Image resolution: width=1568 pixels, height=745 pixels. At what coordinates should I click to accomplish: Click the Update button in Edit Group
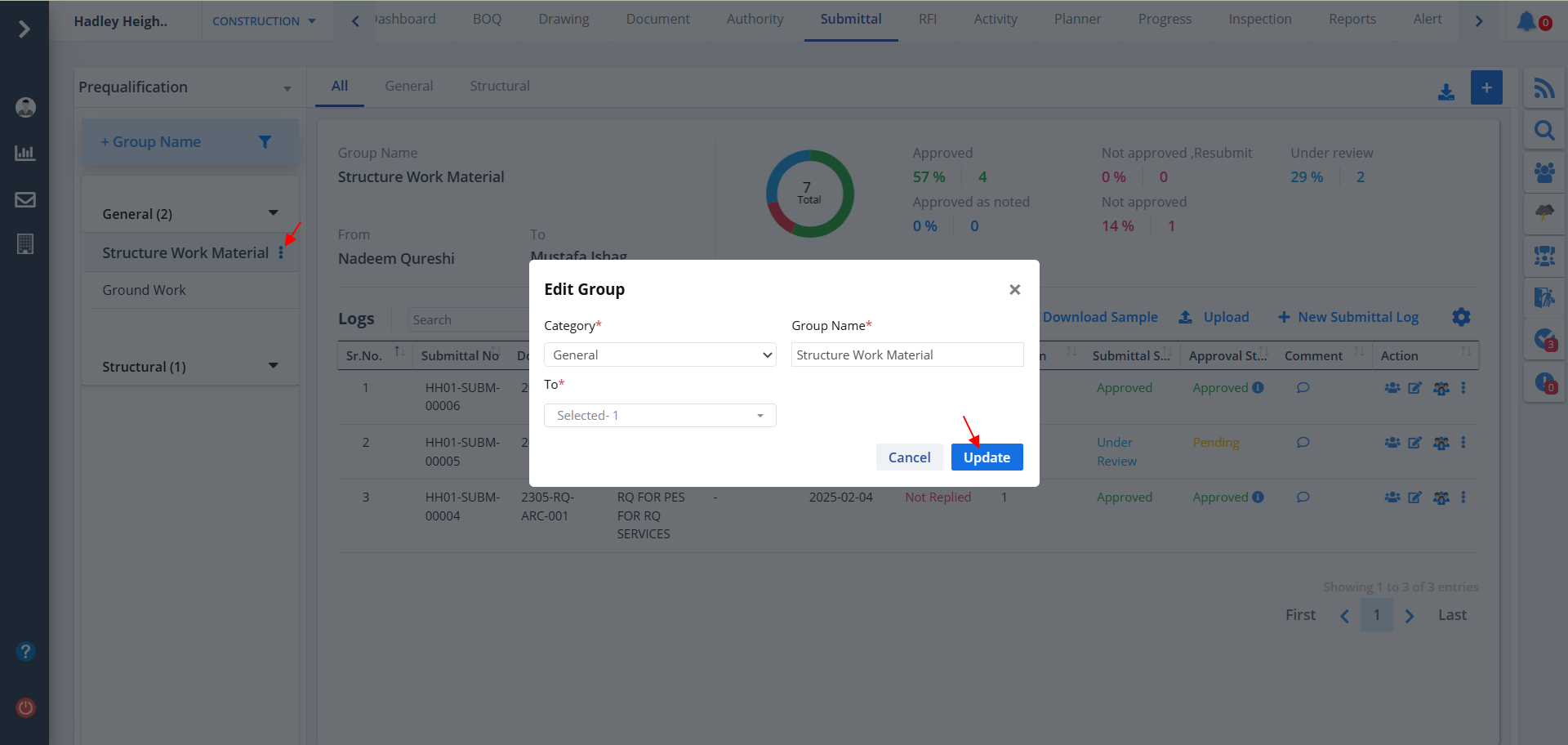pyautogui.click(x=987, y=457)
